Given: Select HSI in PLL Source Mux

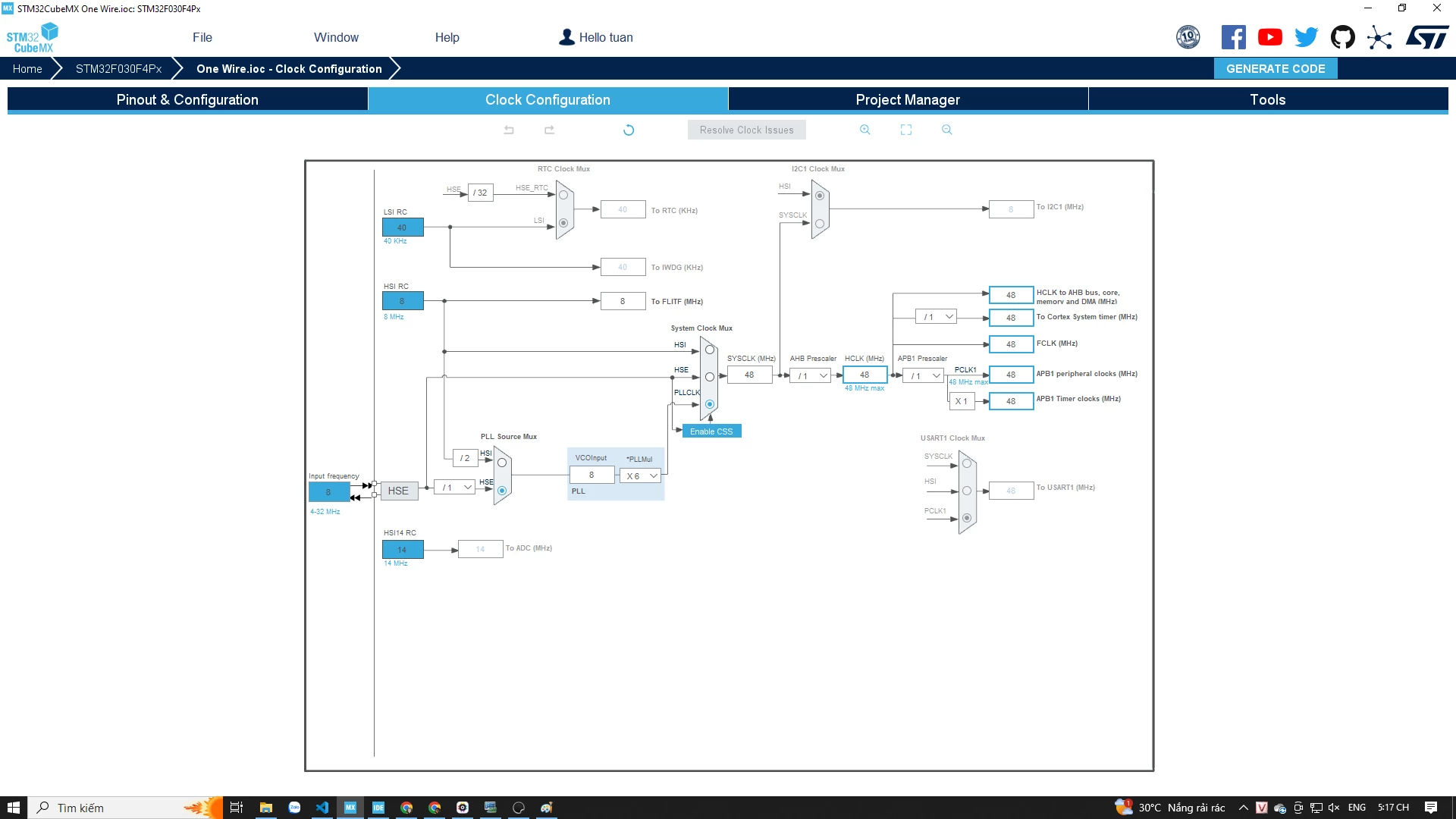Looking at the screenshot, I should pyautogui.click(x=502, y=463).
